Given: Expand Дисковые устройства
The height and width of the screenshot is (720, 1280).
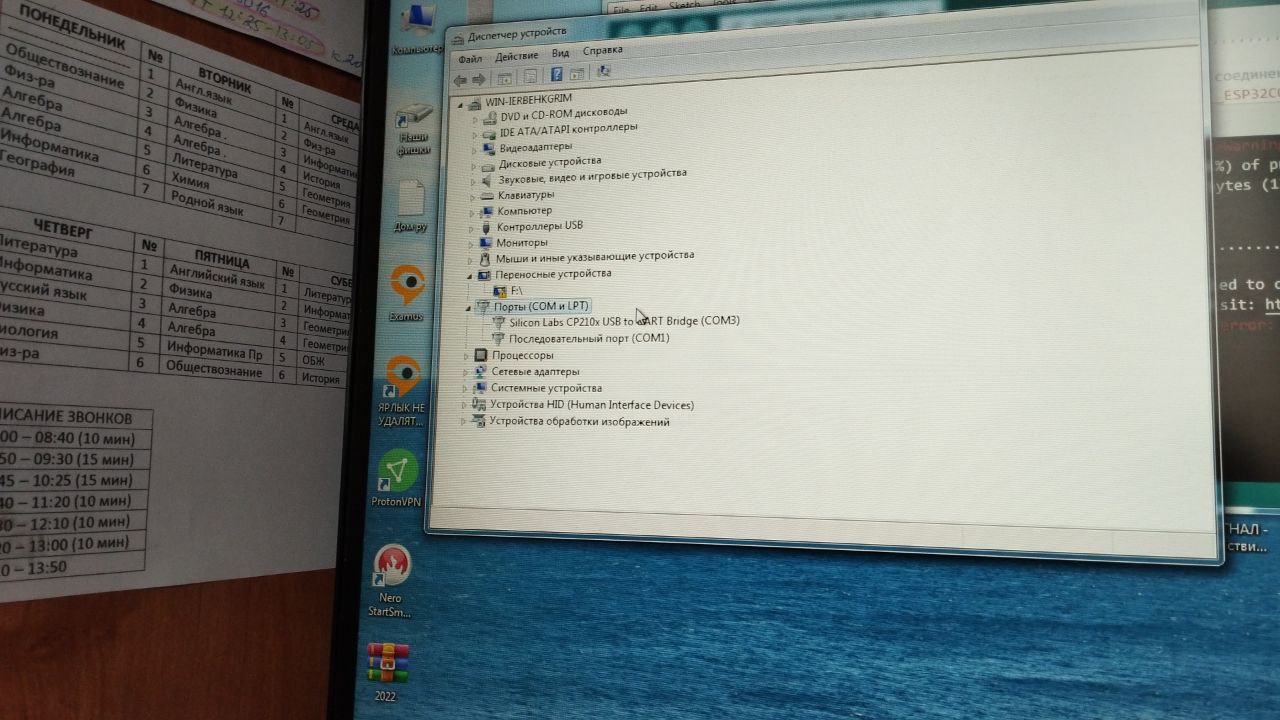Looking at the screenshot, I should tap(474, 166).
